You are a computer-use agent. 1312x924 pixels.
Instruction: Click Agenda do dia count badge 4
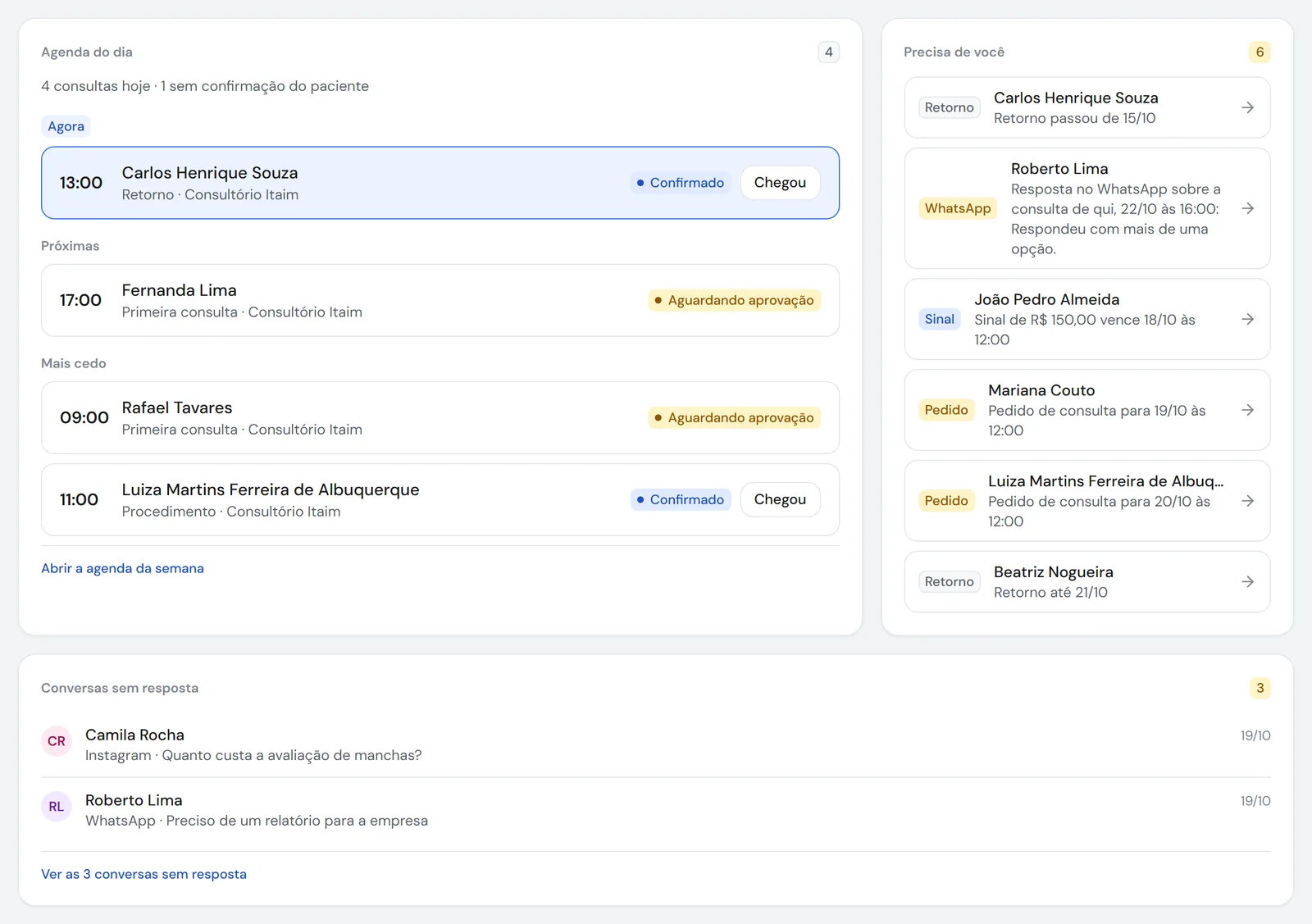(828, 52)
